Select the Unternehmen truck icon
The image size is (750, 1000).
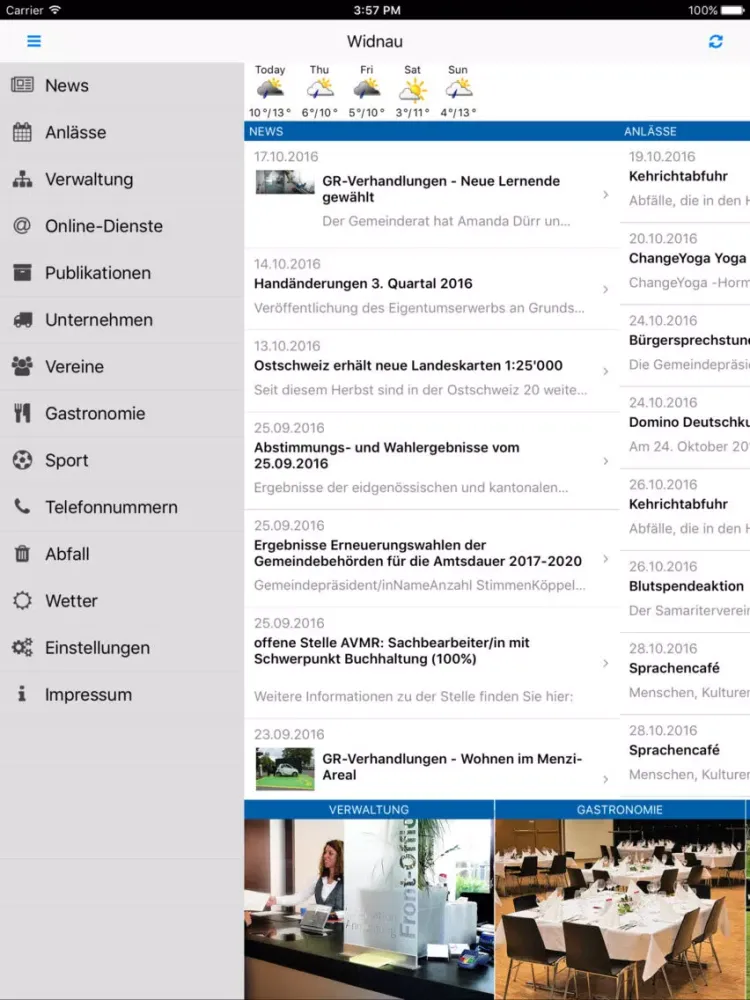point(22,320)
